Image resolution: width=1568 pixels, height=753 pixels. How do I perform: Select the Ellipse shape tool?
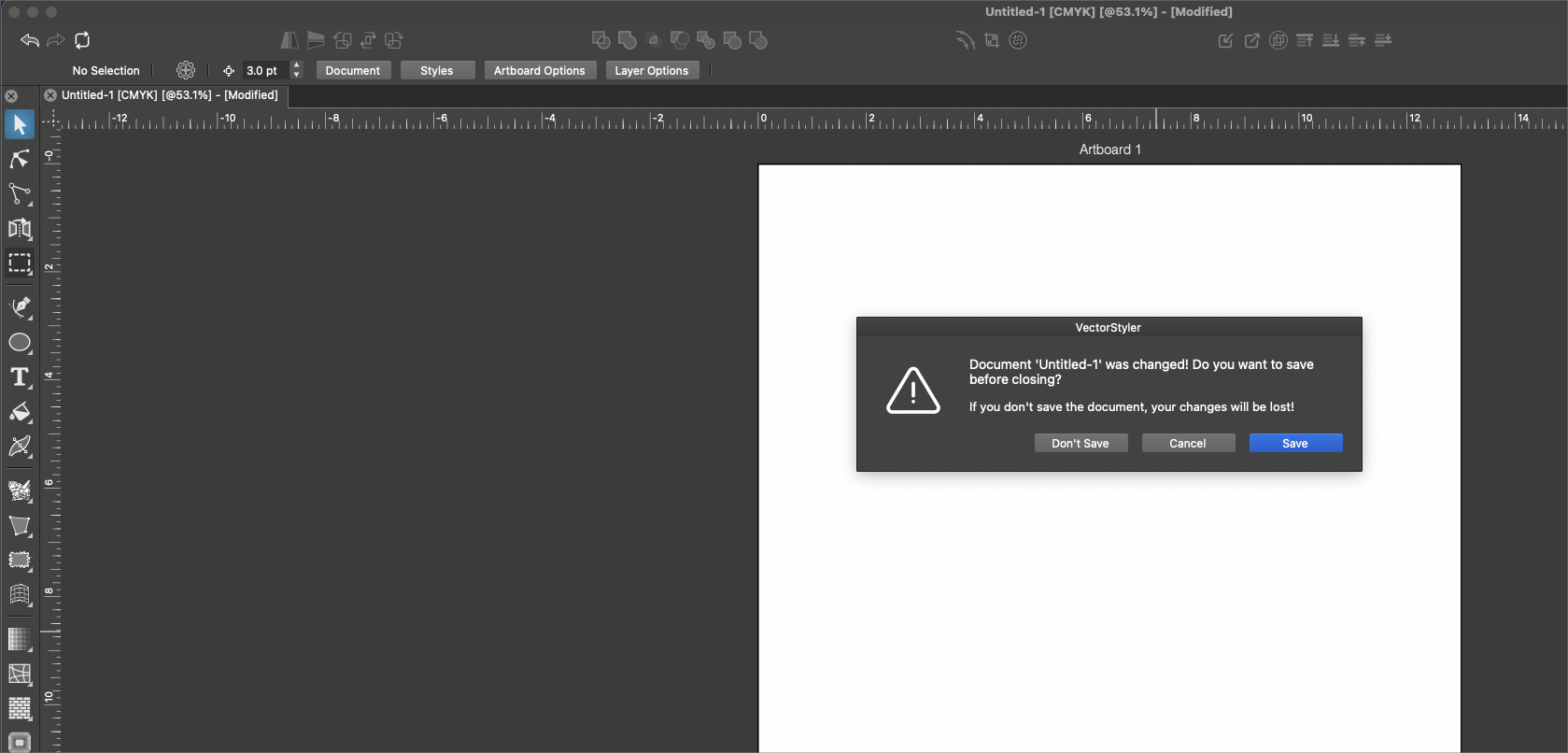tap(20, 343)
